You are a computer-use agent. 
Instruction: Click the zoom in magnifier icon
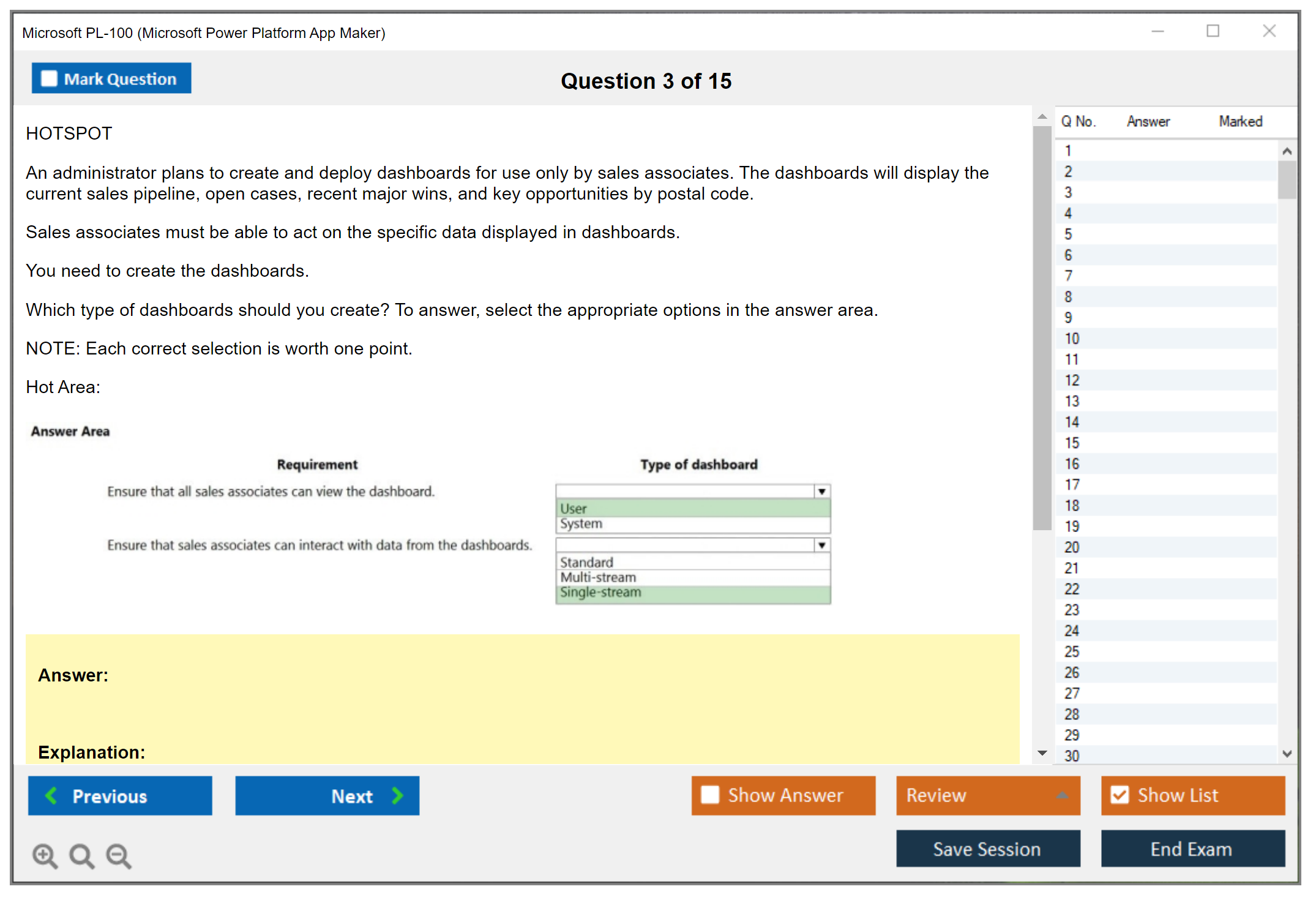pos(45,855)
